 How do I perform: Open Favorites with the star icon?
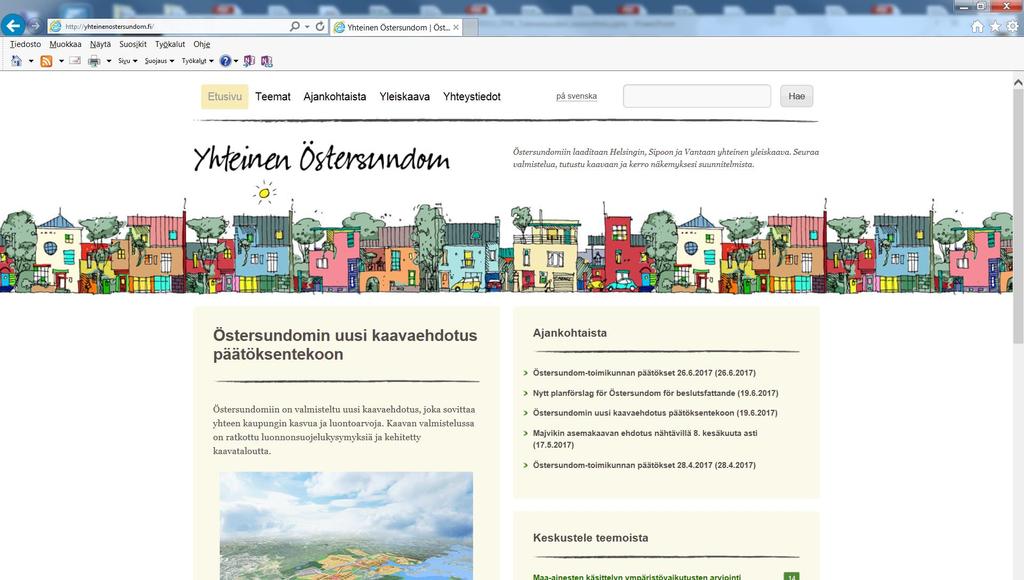[995, 27]
